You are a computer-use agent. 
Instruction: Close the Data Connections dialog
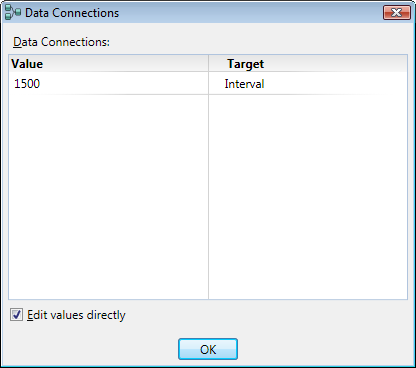pyautogui.click(x=397, y=13)
